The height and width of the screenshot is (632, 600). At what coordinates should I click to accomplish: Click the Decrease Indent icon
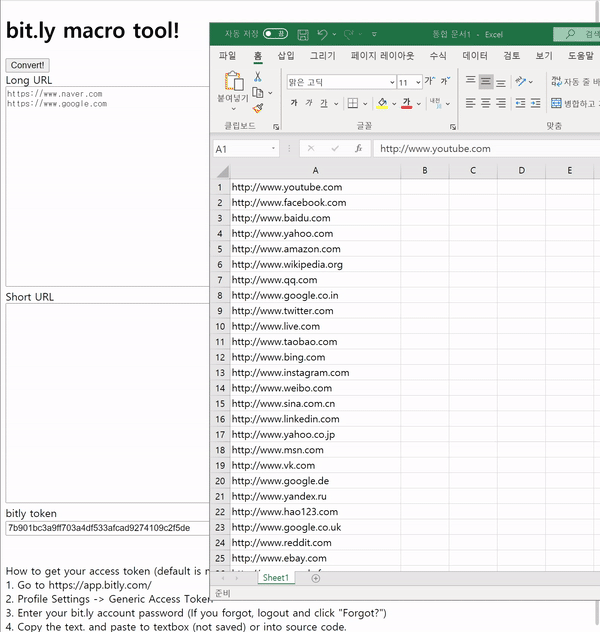click(x=521, y=103)
